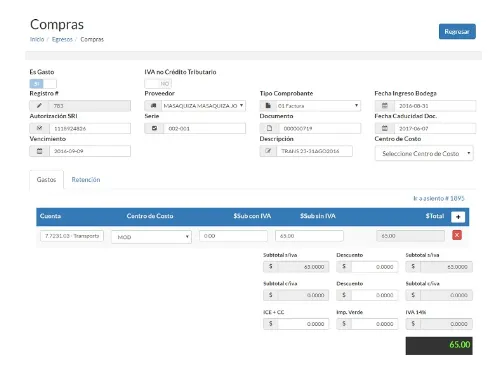Click the Documento number input field
The width and height of the screenshot is (504, 381).
320,128
